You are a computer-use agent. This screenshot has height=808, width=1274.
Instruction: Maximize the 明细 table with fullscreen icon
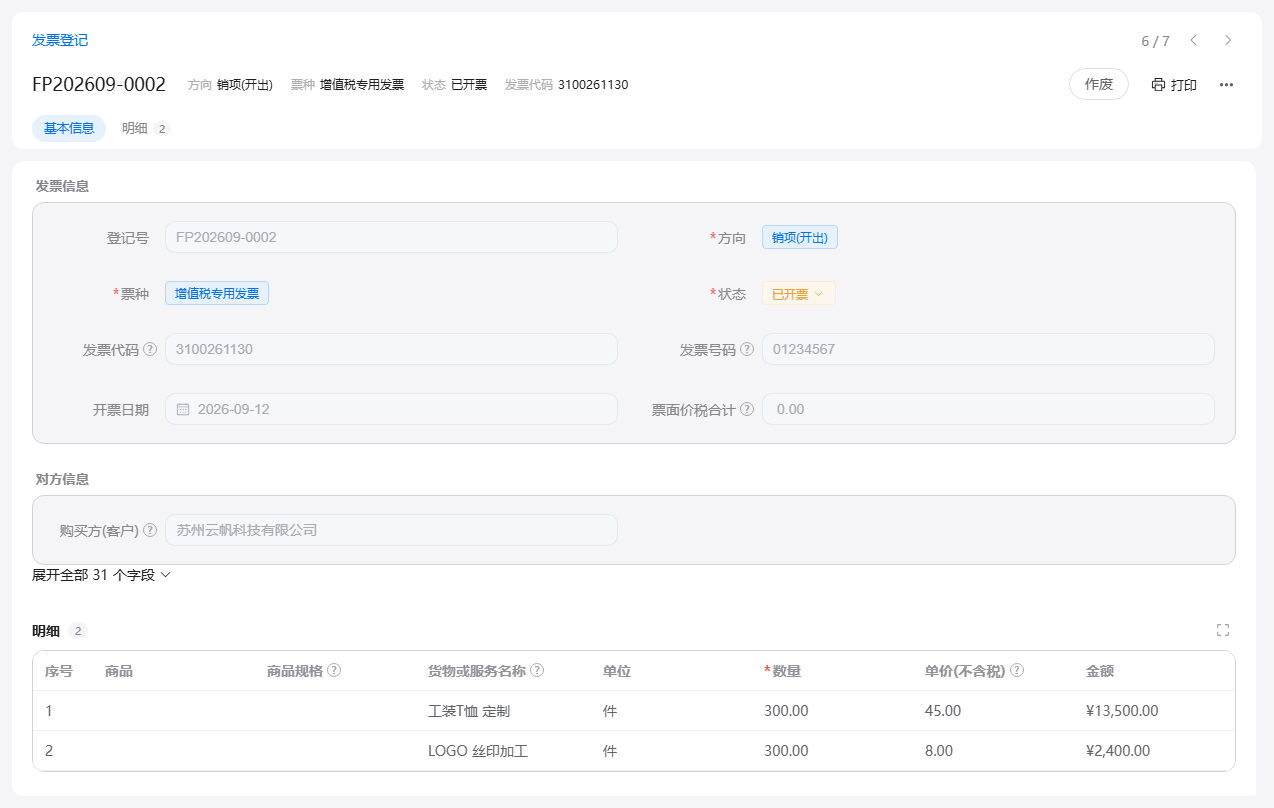(1223, 630)
